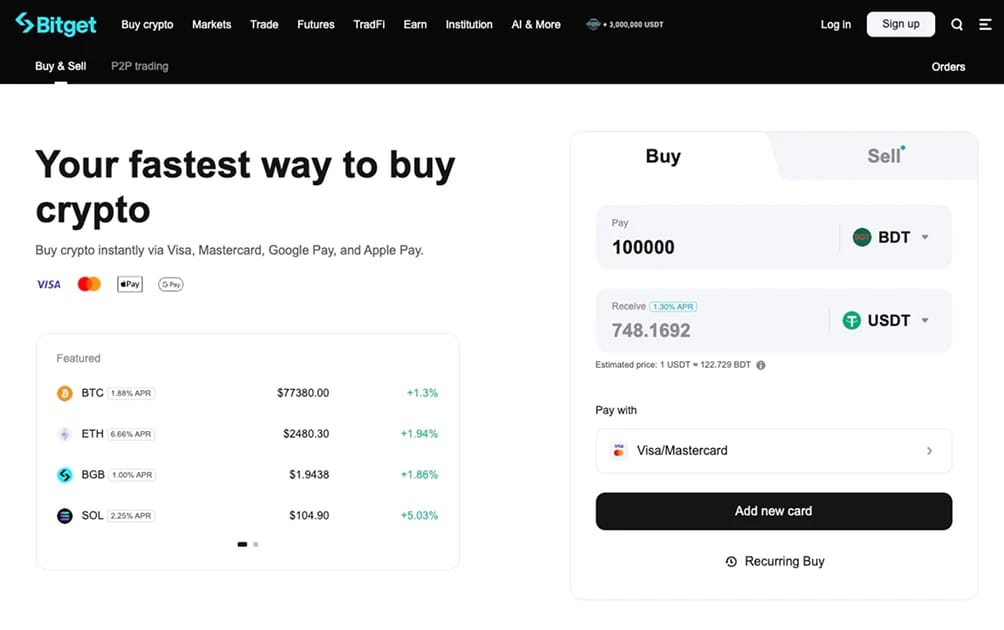
Task: Click the BGB coin icon
Action: point(65,475)
